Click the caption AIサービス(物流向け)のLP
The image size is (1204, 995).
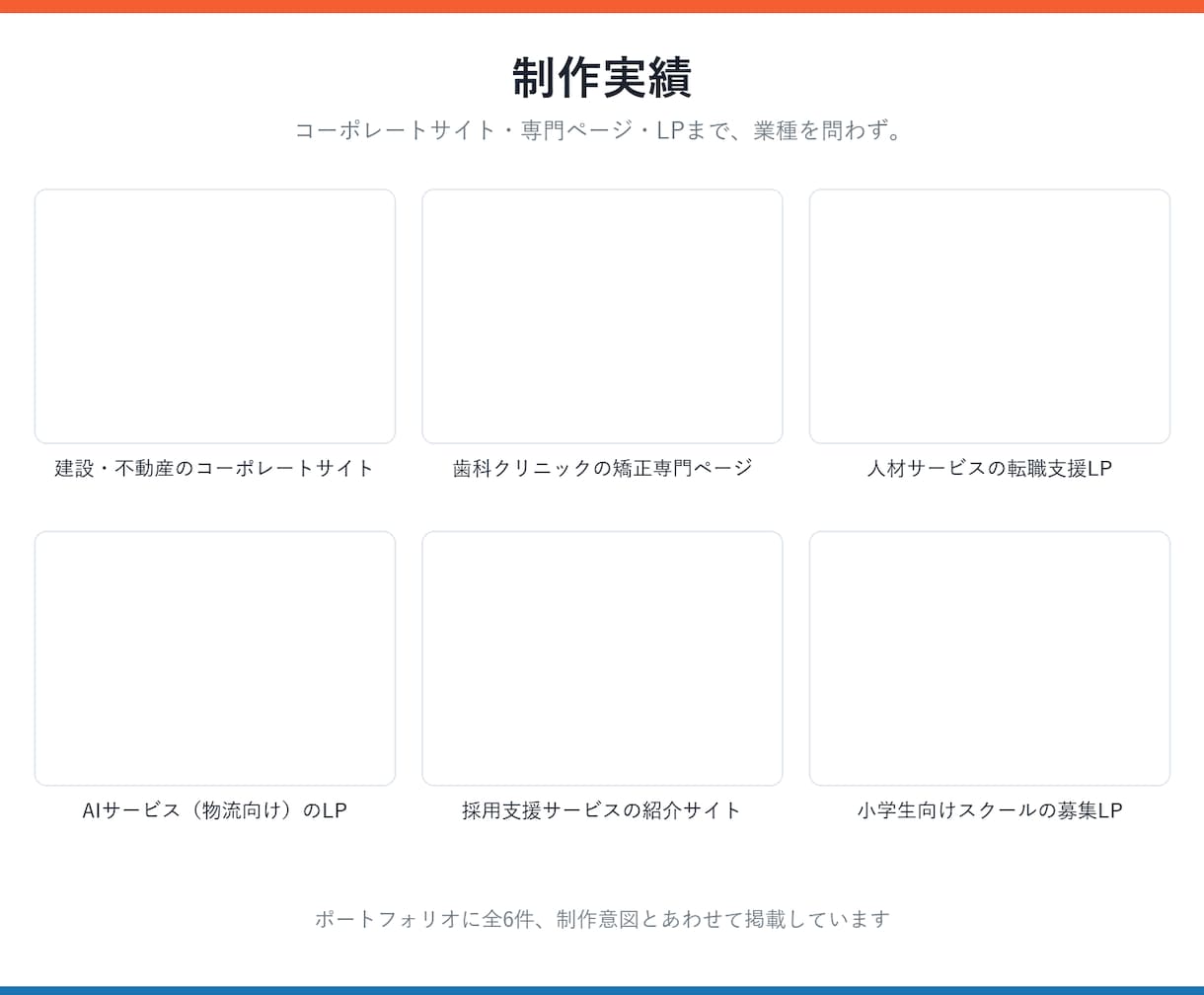coord(215,810)
